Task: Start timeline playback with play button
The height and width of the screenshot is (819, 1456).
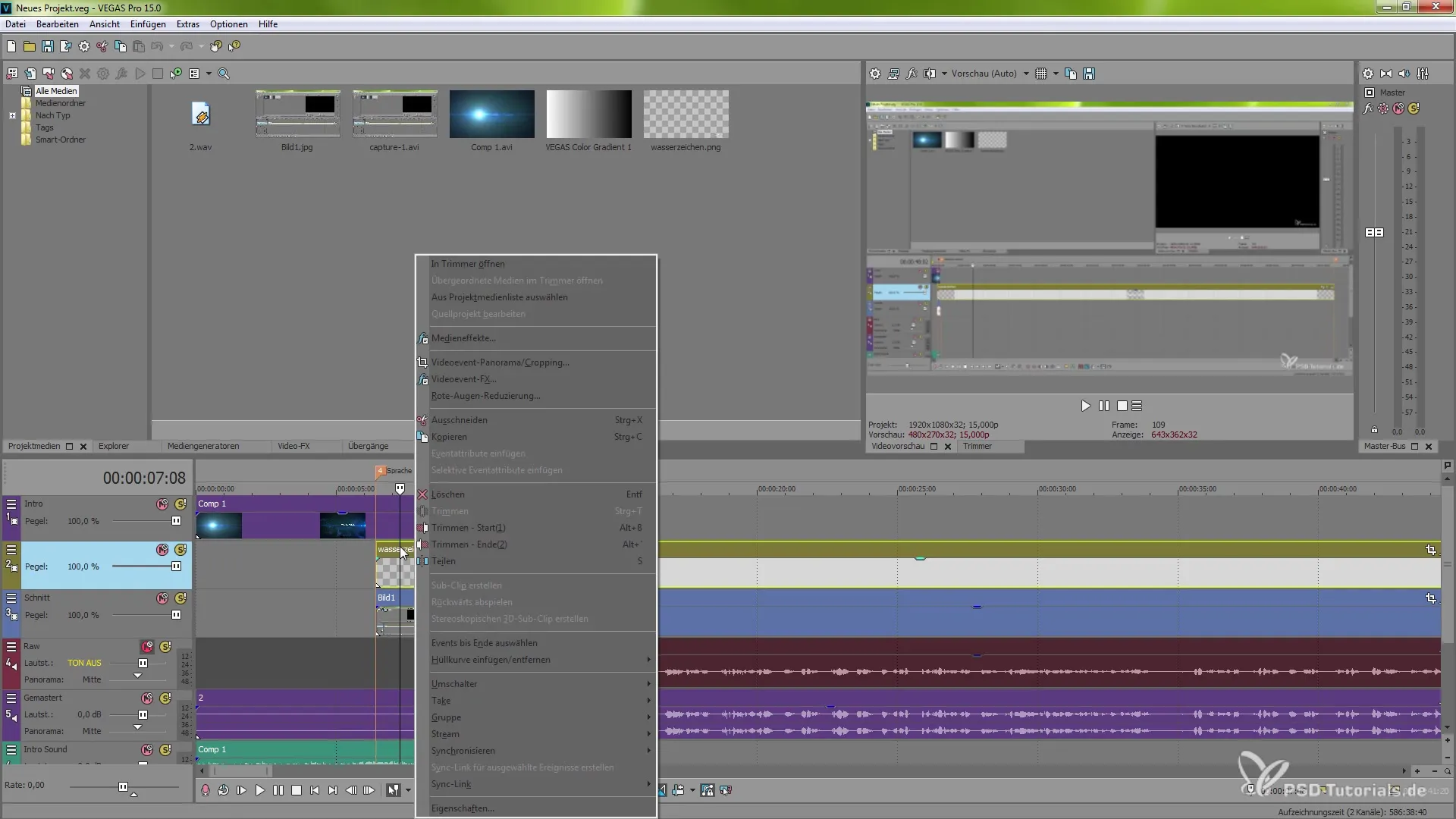Action: [260, 790]
